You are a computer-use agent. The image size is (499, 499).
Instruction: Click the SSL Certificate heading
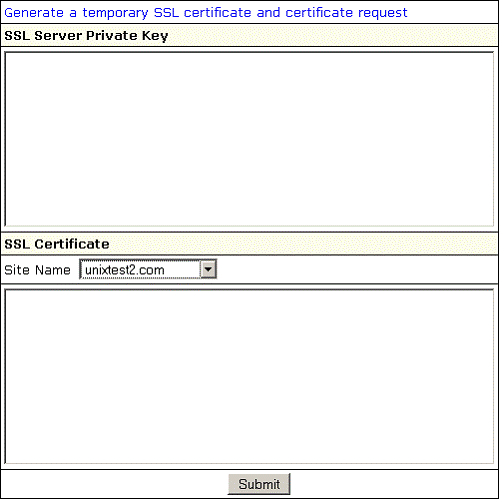pyautogui.click(x=57, y=244)
